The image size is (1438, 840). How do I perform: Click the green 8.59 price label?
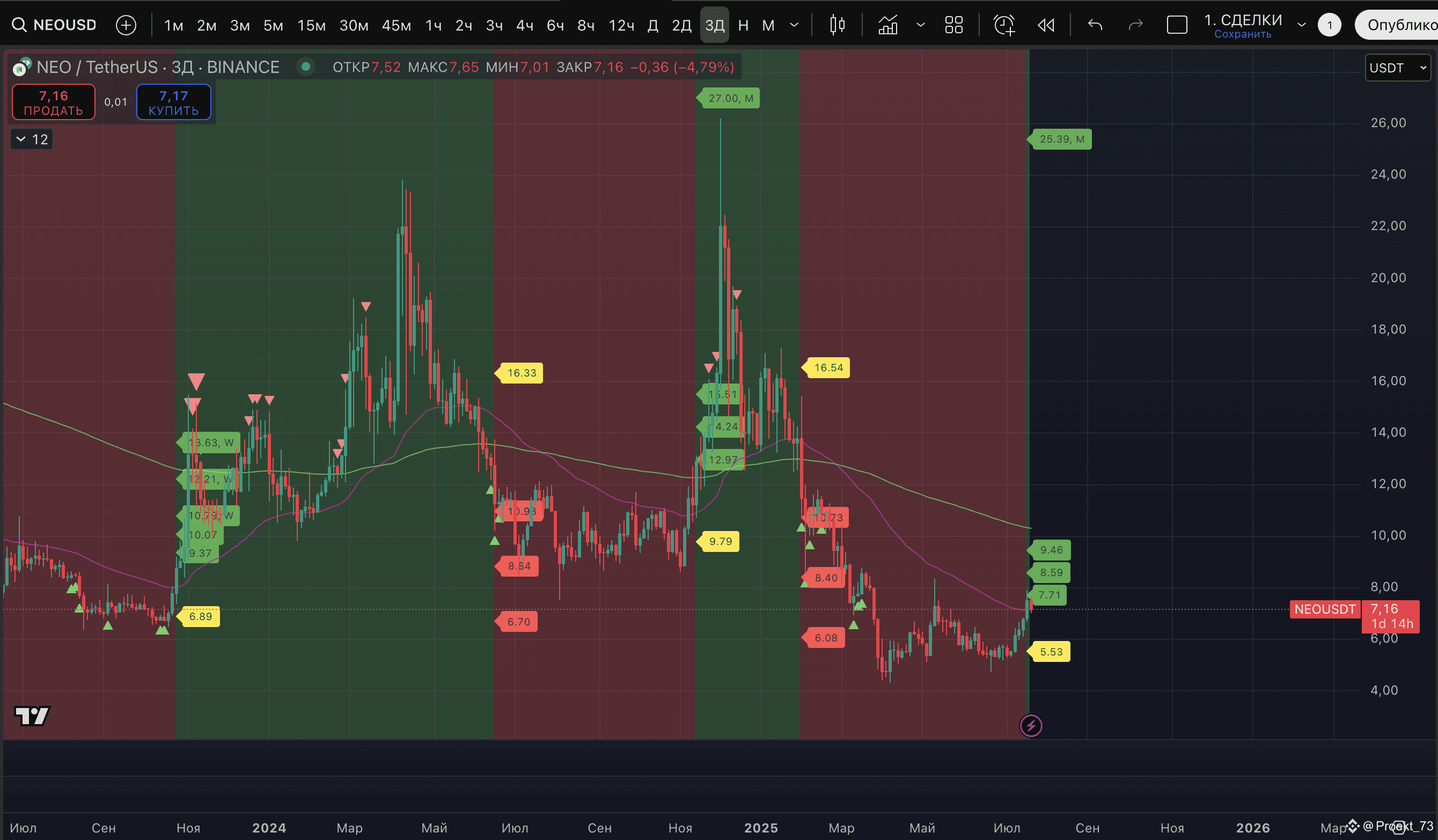[x=1050, y=572]
